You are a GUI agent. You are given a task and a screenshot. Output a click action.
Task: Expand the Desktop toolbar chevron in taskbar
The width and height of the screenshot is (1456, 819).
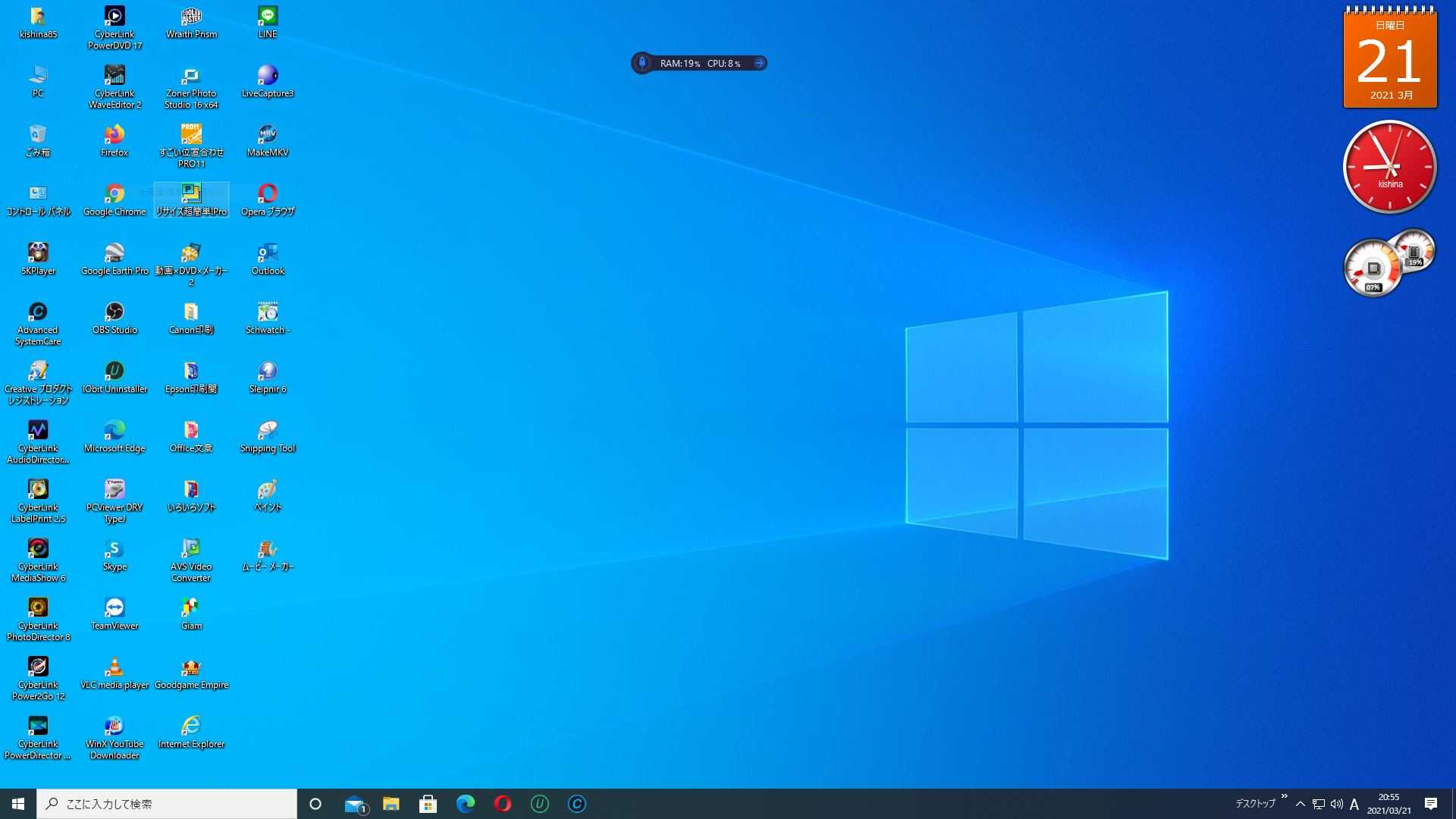[1284, 797]
